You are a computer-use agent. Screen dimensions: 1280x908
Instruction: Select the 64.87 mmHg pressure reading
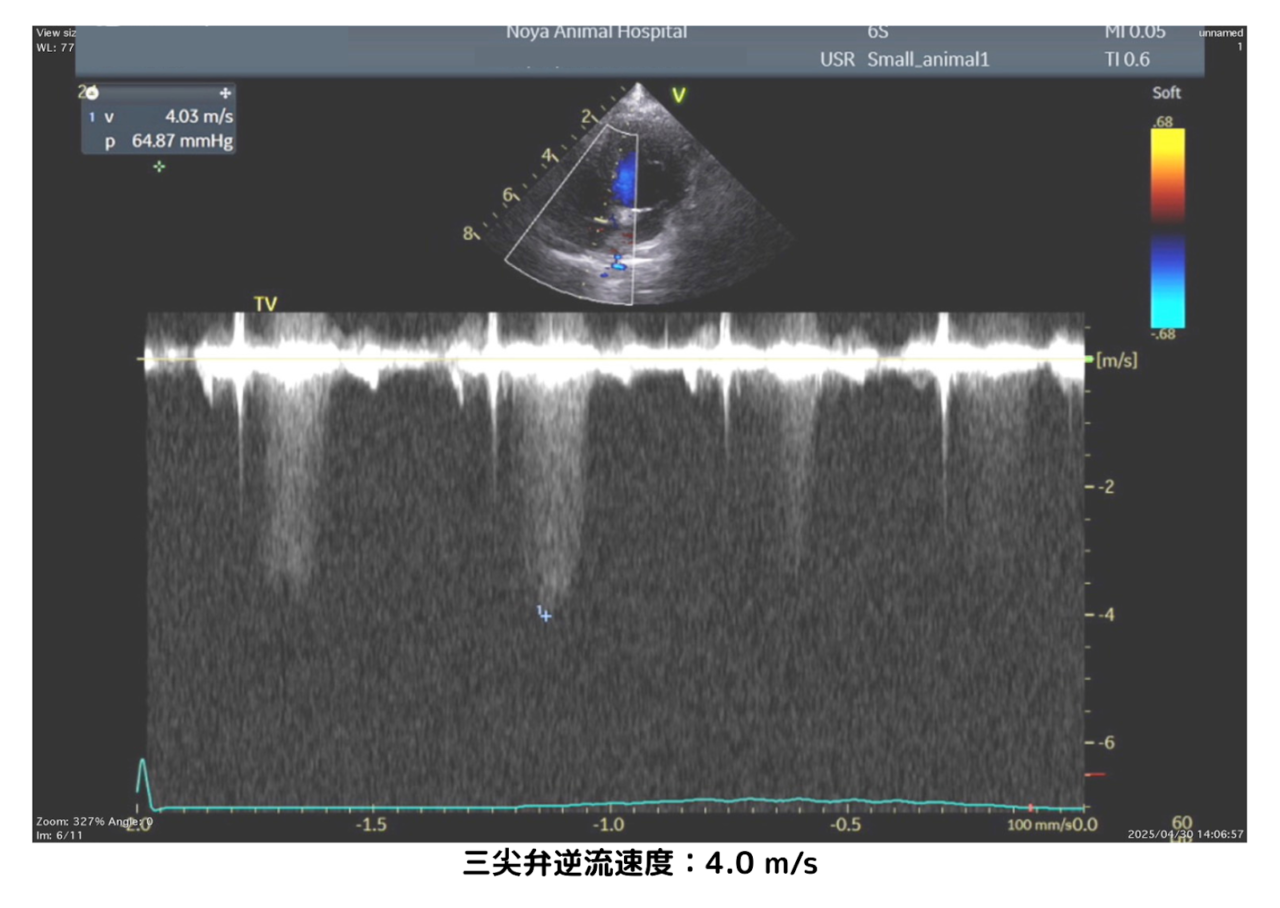point(182,141)
